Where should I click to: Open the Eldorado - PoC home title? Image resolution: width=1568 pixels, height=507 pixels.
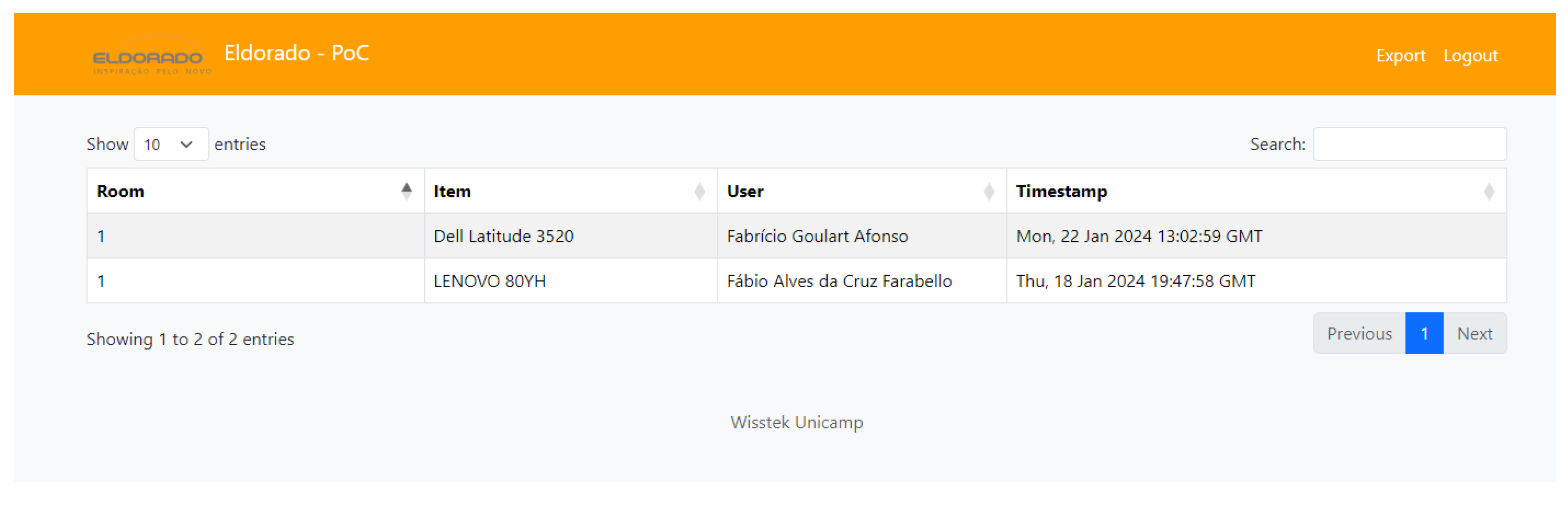296,53
